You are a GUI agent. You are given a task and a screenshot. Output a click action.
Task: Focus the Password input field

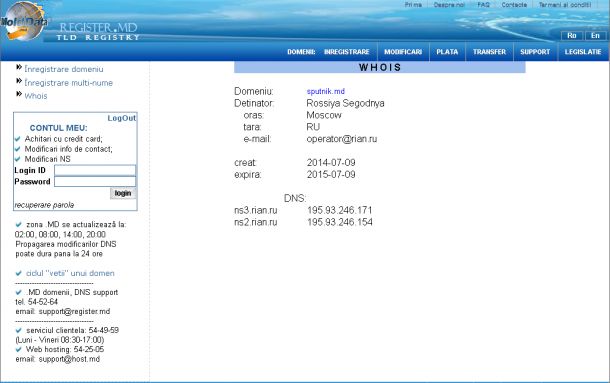(x=95, y=181)
